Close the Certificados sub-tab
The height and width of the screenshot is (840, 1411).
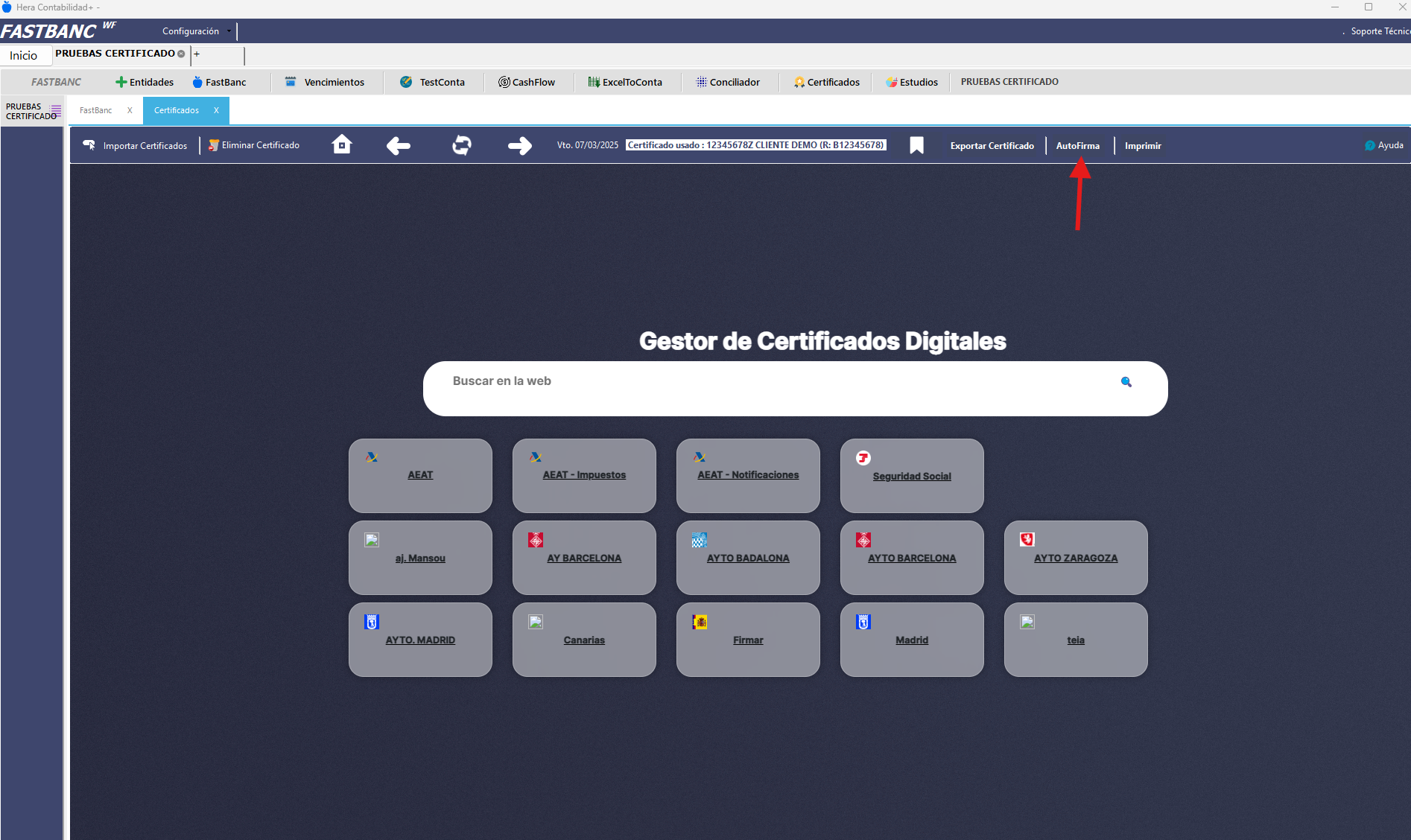pos(216,110)
